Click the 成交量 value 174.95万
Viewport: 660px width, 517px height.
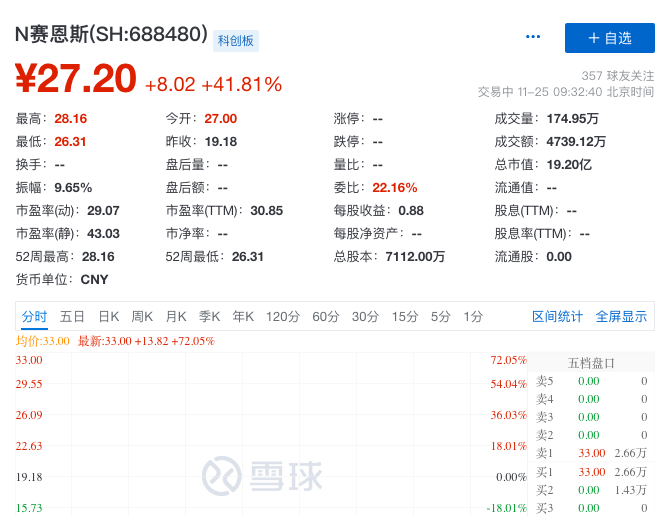(x=572, y=119)
